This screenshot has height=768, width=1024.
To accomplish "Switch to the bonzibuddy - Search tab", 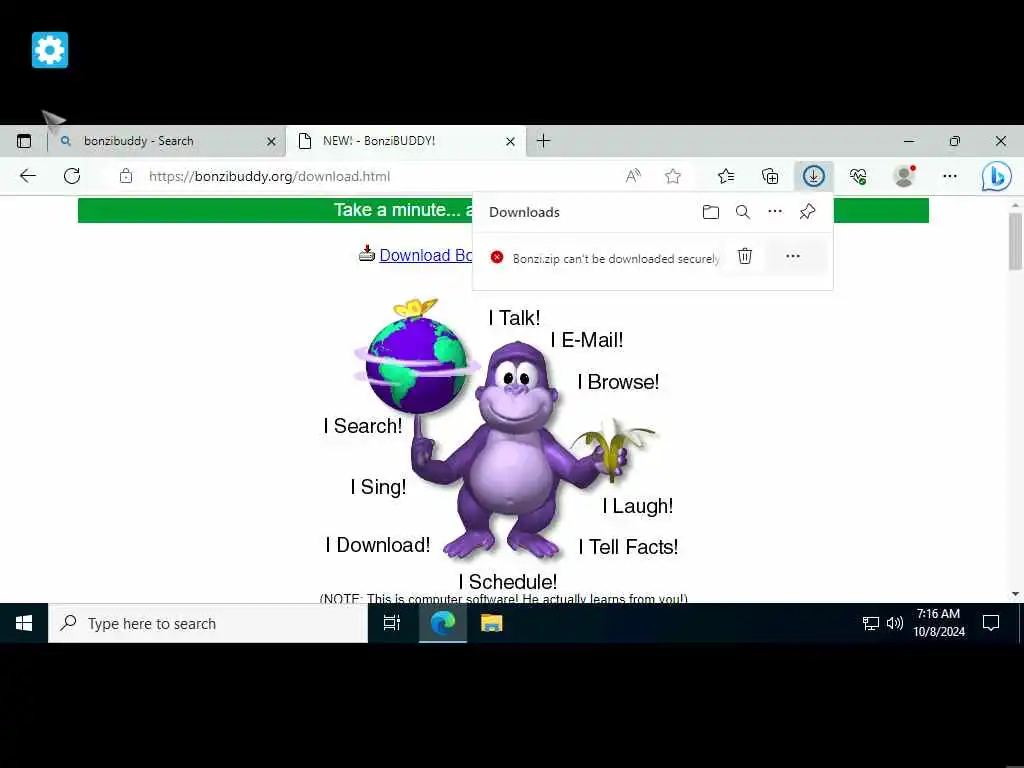I will [167, 141].
